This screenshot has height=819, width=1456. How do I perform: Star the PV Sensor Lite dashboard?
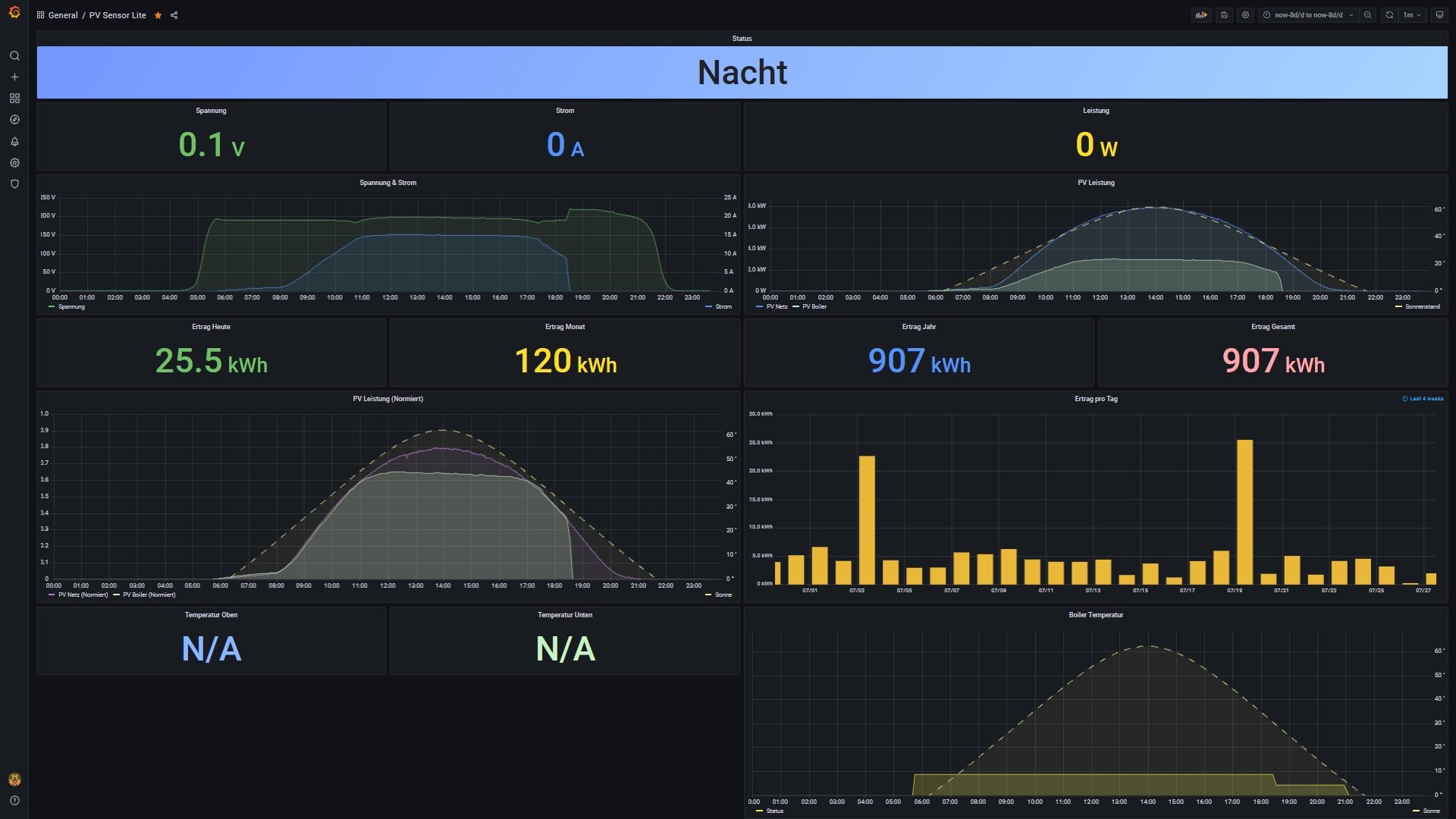point(158,15)
